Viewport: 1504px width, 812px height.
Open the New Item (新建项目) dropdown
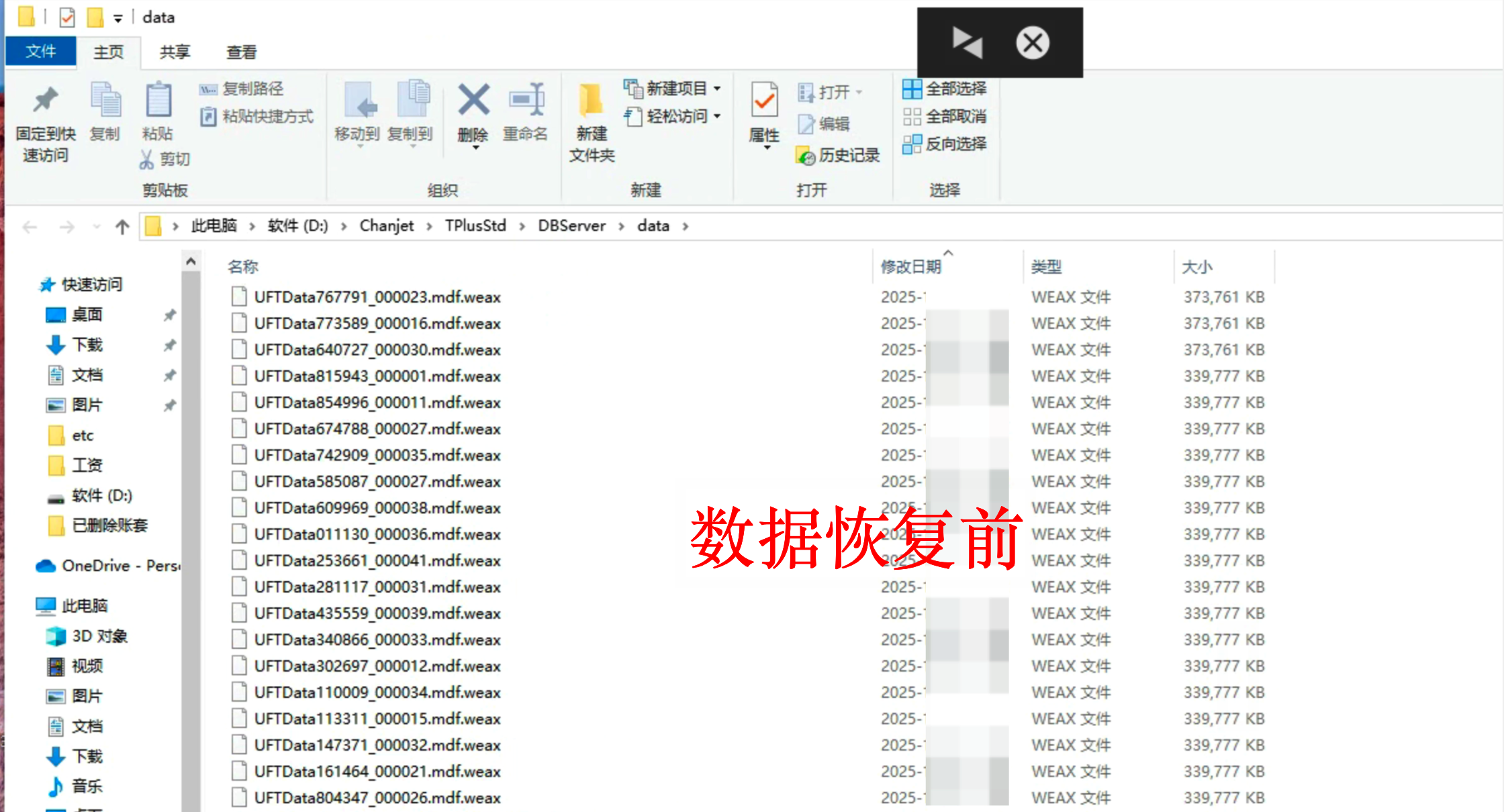click(x=673, y=89)
